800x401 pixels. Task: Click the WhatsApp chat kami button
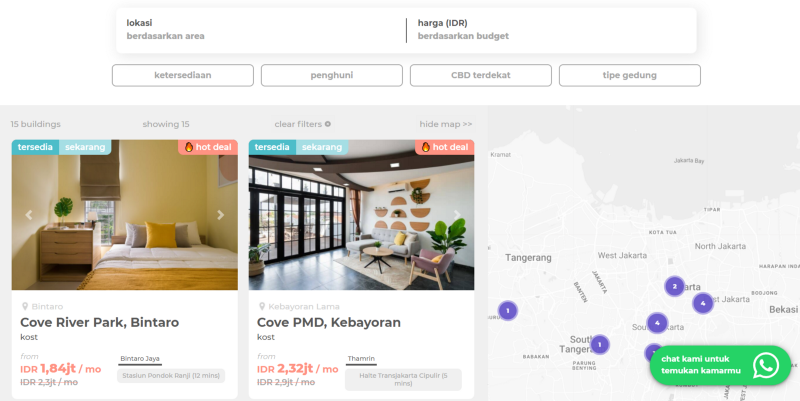pyautogui.click(x=720, y=365)
